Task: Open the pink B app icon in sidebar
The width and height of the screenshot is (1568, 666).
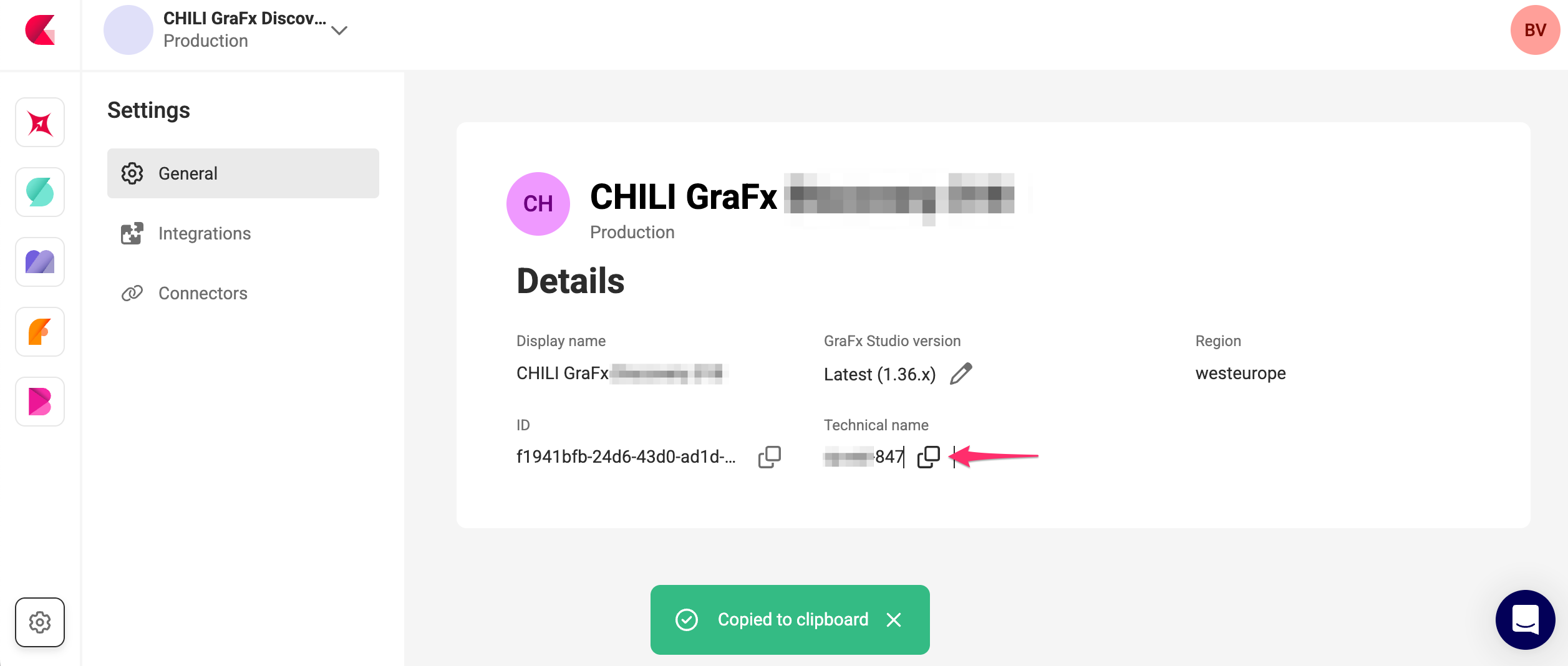Action: tap(40, 402)
